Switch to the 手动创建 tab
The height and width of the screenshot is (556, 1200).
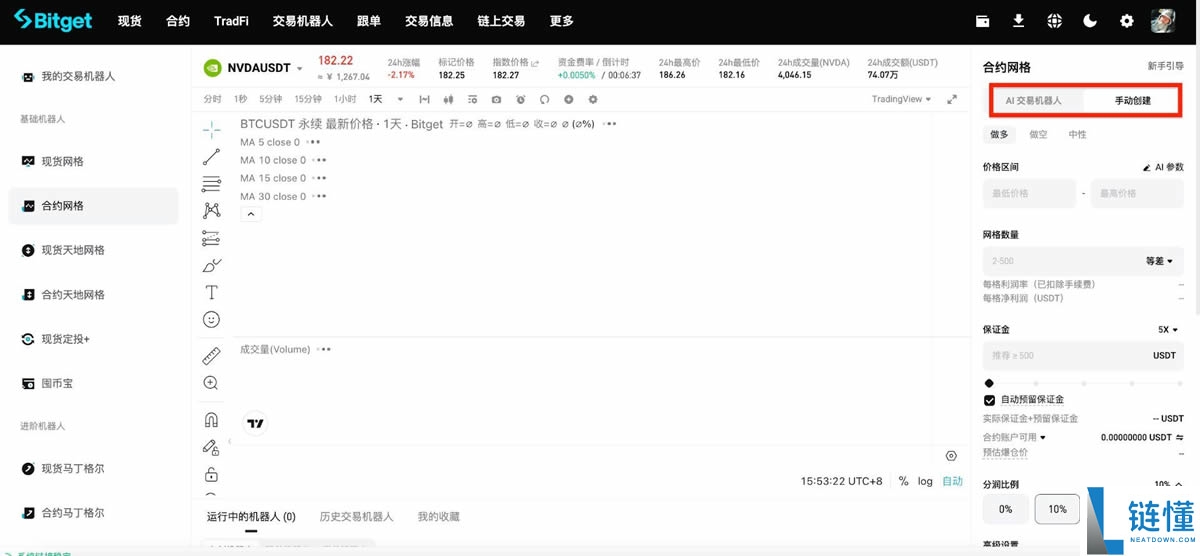(x=1133, y=101)
